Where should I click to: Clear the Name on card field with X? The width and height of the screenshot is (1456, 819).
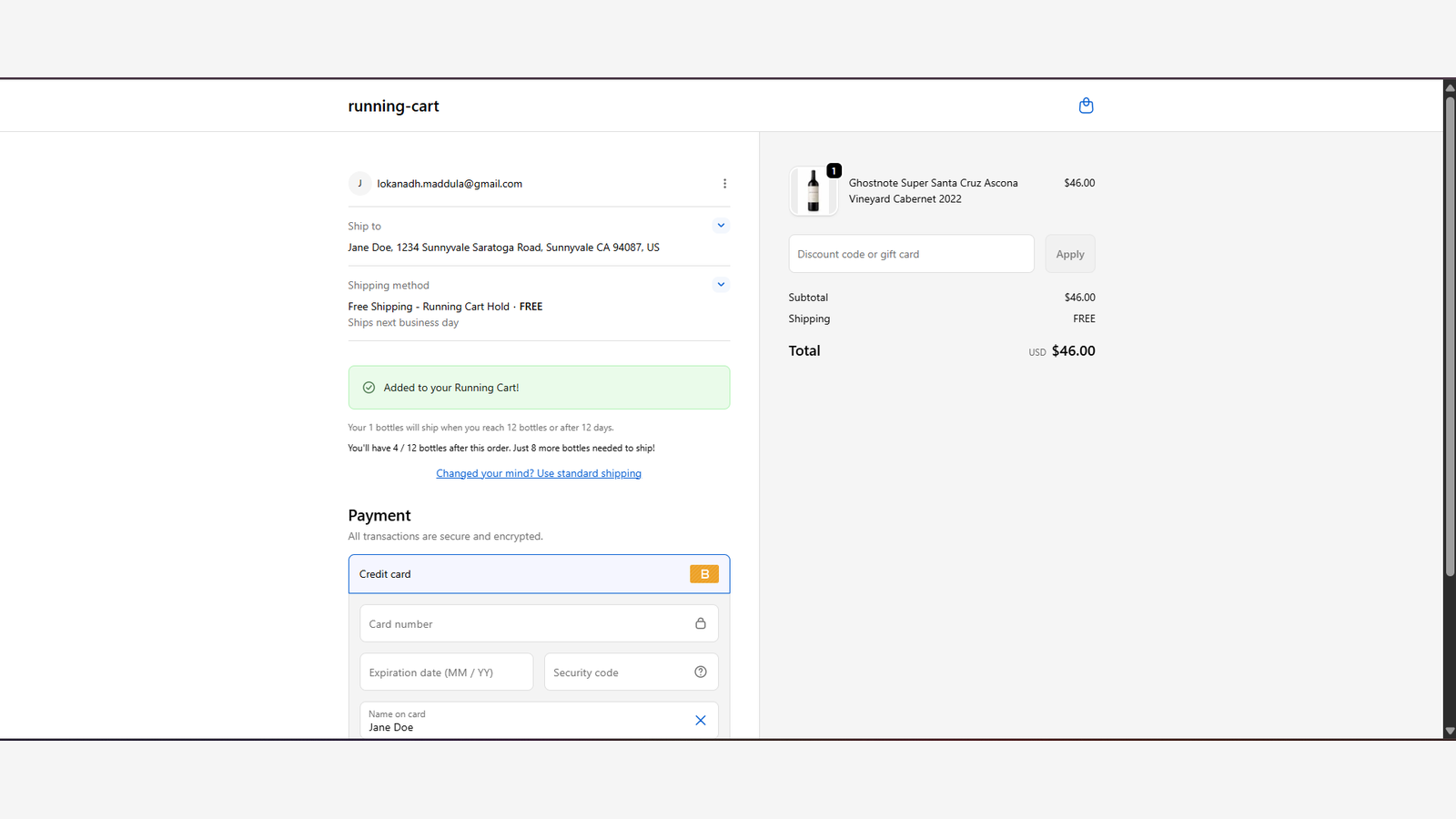[701, 720]
